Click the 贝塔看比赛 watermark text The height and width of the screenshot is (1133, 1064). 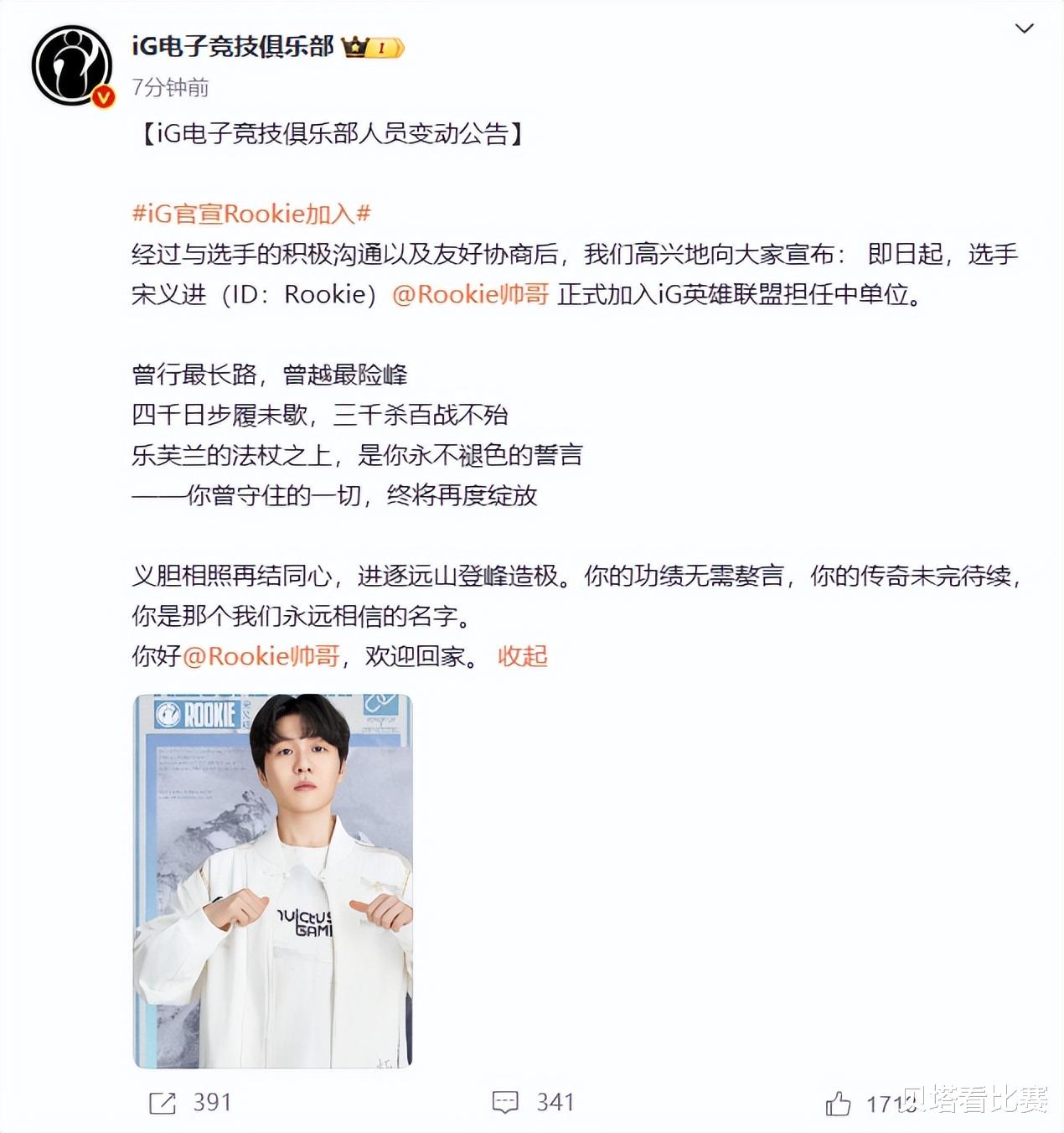click(976, 1099)
